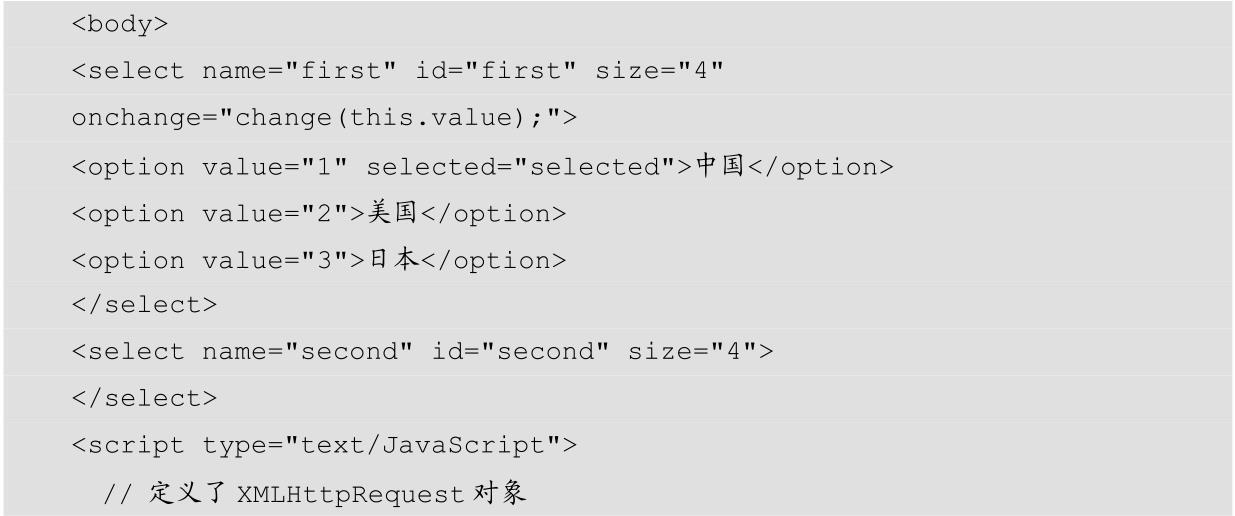
Task: Click the XMLHttpRequest comment line
Action: pyautogui.click(x=315, y=492)
